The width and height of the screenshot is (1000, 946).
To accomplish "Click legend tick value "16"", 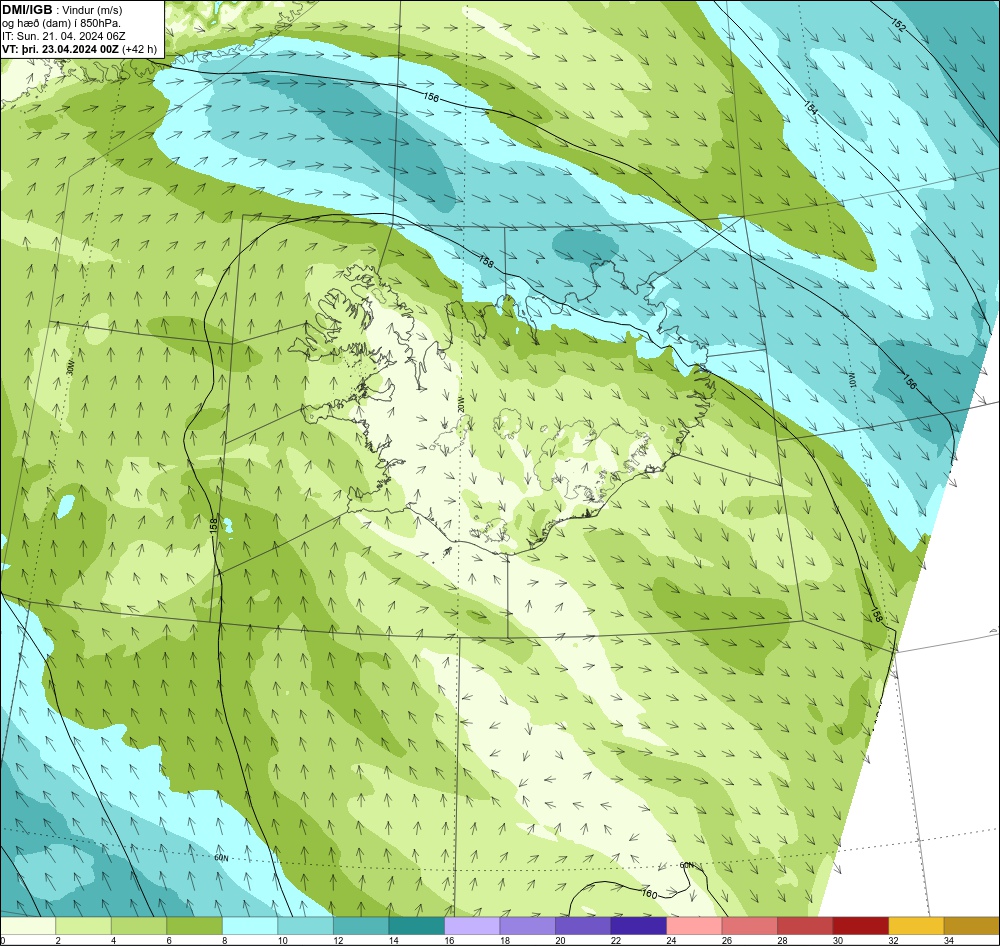I will tap(449, 940).
